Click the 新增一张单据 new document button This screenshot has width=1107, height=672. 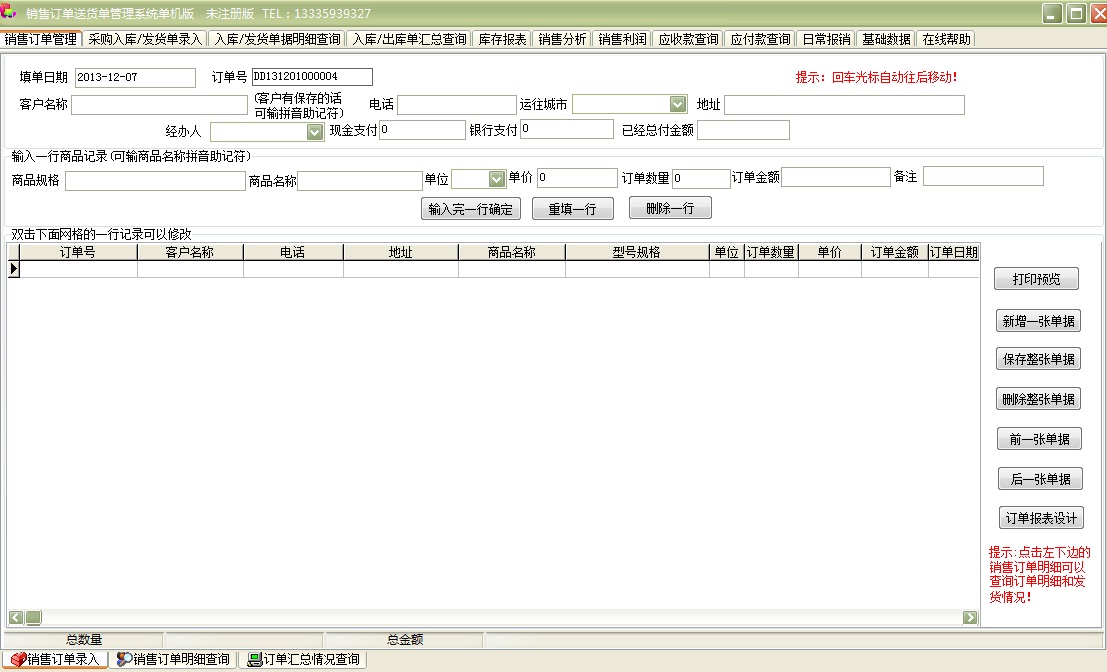(1039, 320)
